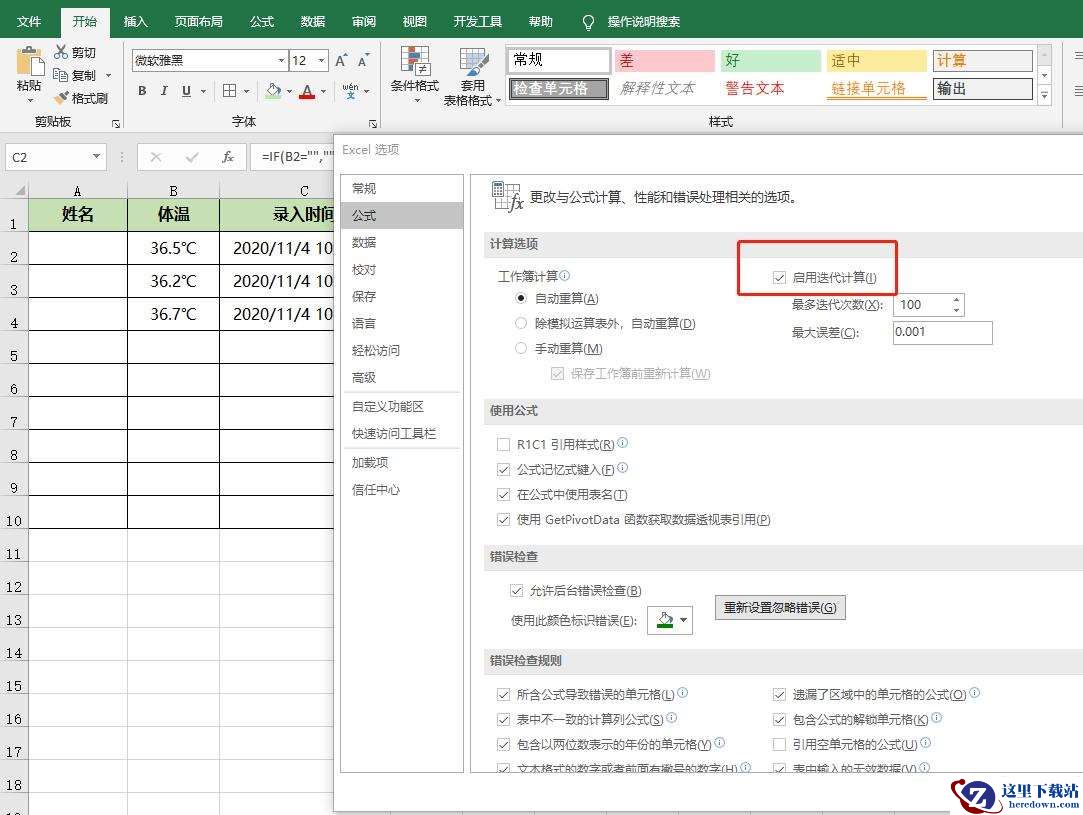Toggle 允许后台错误检查 checkbox
Image resolution: width=1083 pixels, height=815 pixels.
pos(516,591)
